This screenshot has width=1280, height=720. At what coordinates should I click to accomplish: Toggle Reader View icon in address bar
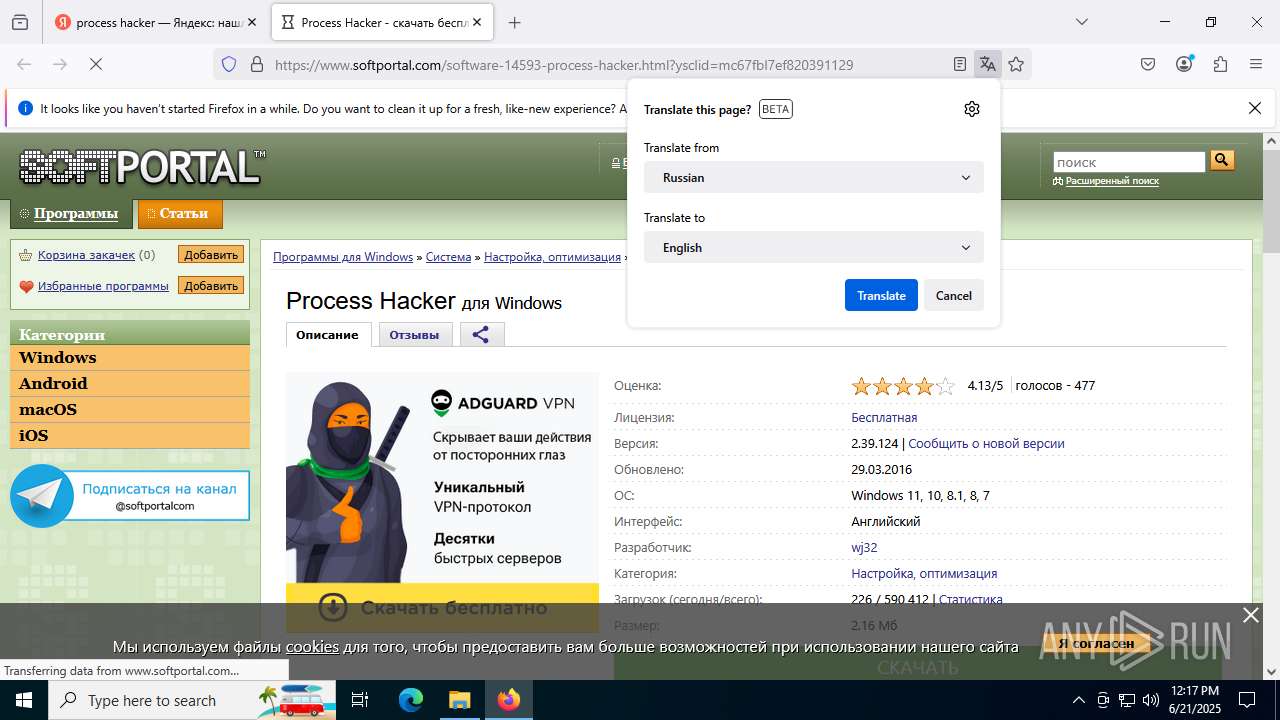(x=960, y=64)
